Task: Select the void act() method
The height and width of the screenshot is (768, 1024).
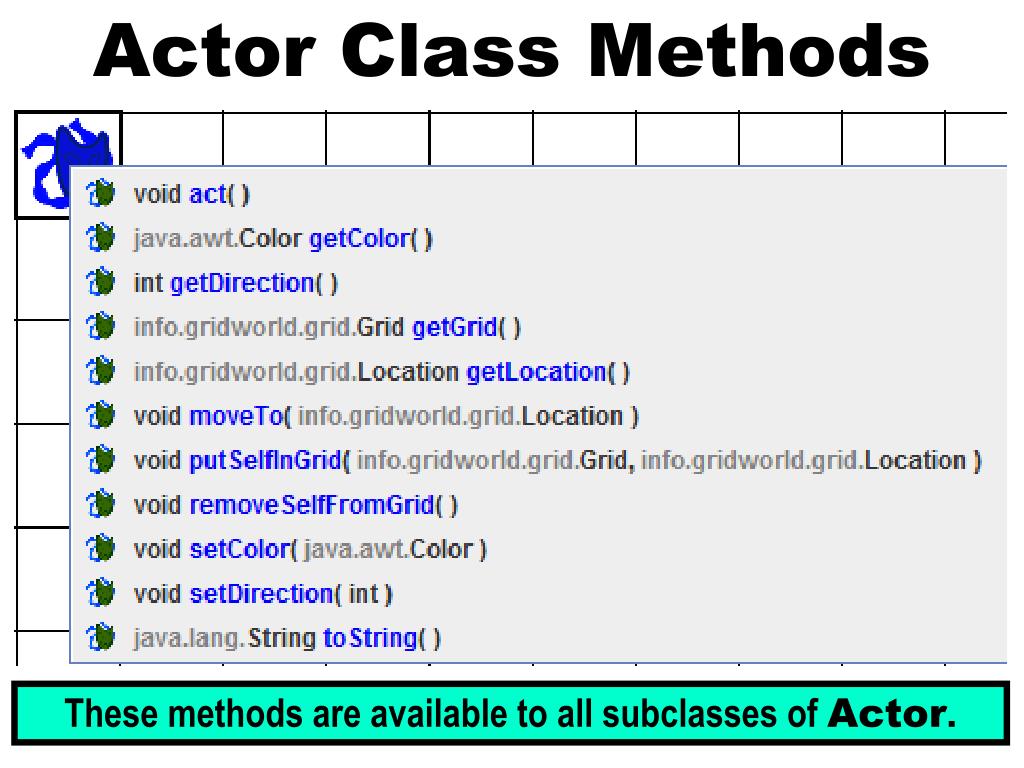Action: [539, 194]
